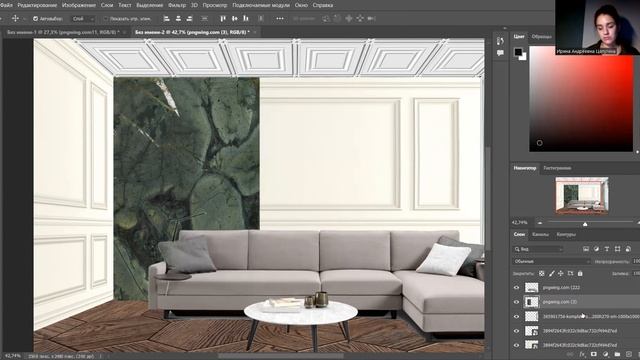The height and width of the screenshot is (360, 640).
Task: Click the background white color swatch
Action: pyautogui.click(x=524, y=58)
